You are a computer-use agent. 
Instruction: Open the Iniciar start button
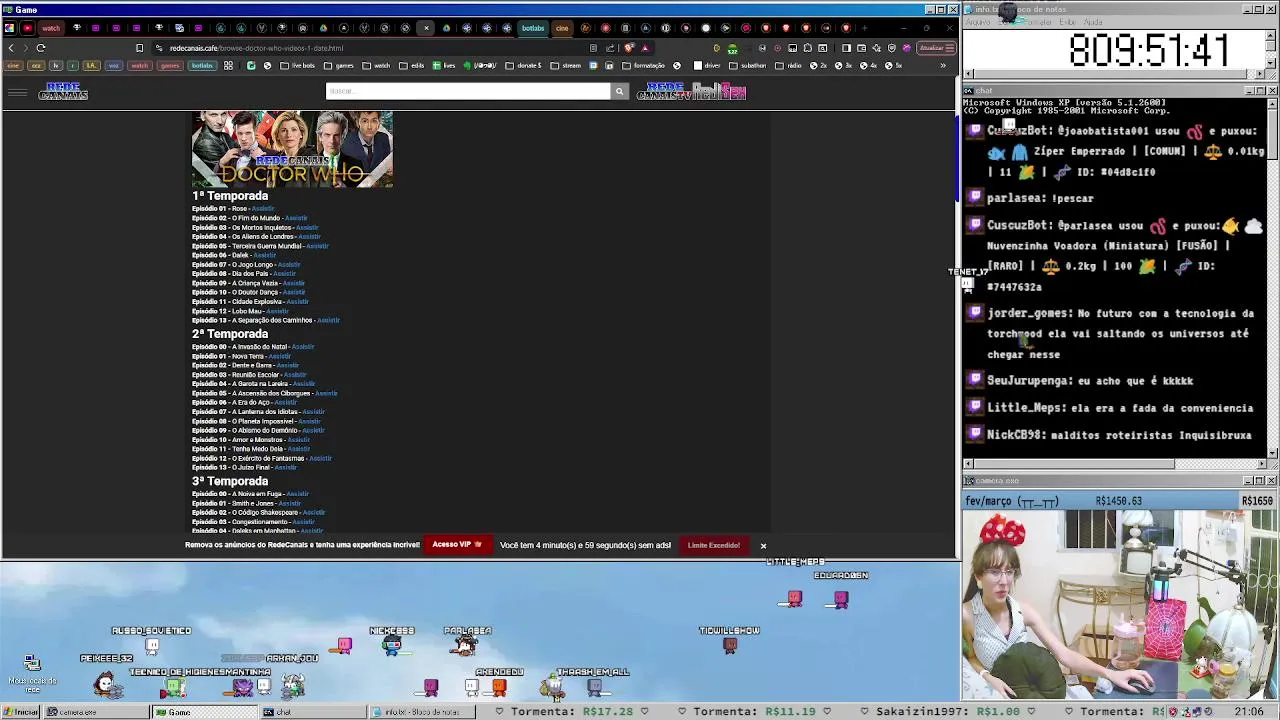(x=21, y=712)
